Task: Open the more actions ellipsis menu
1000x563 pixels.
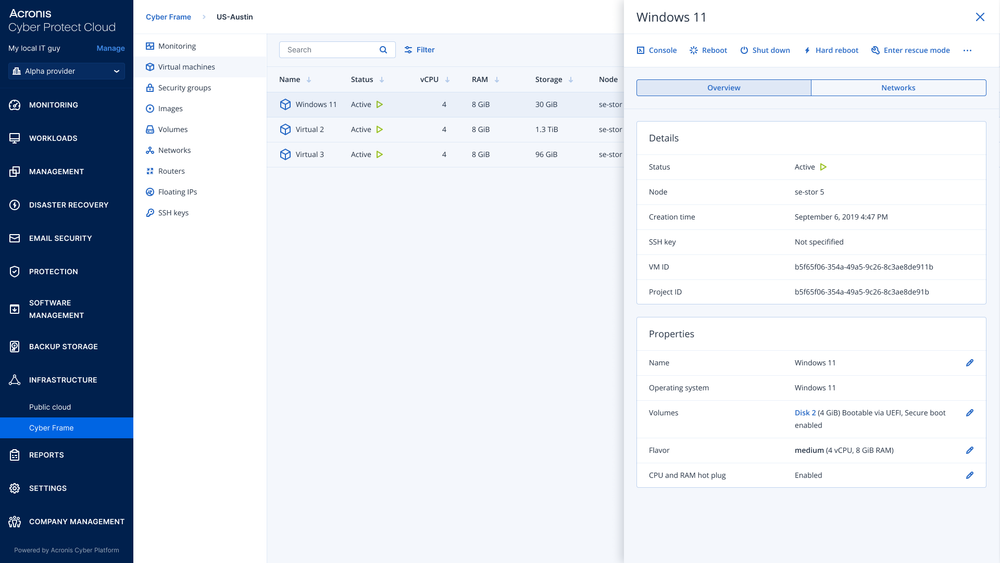Action: pyautogui.click(x=967, y=50)
